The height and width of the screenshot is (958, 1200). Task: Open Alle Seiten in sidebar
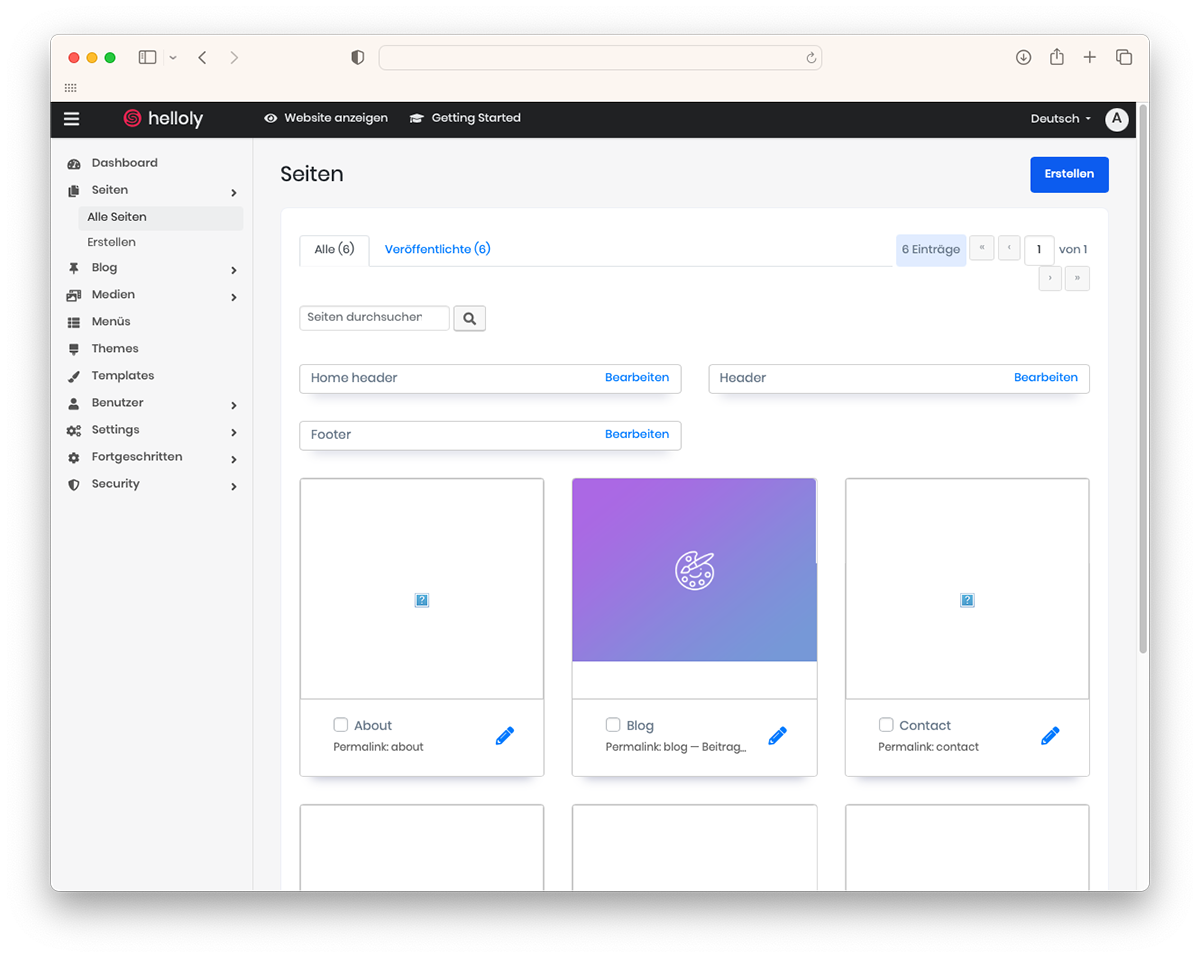tap(160, 218)
